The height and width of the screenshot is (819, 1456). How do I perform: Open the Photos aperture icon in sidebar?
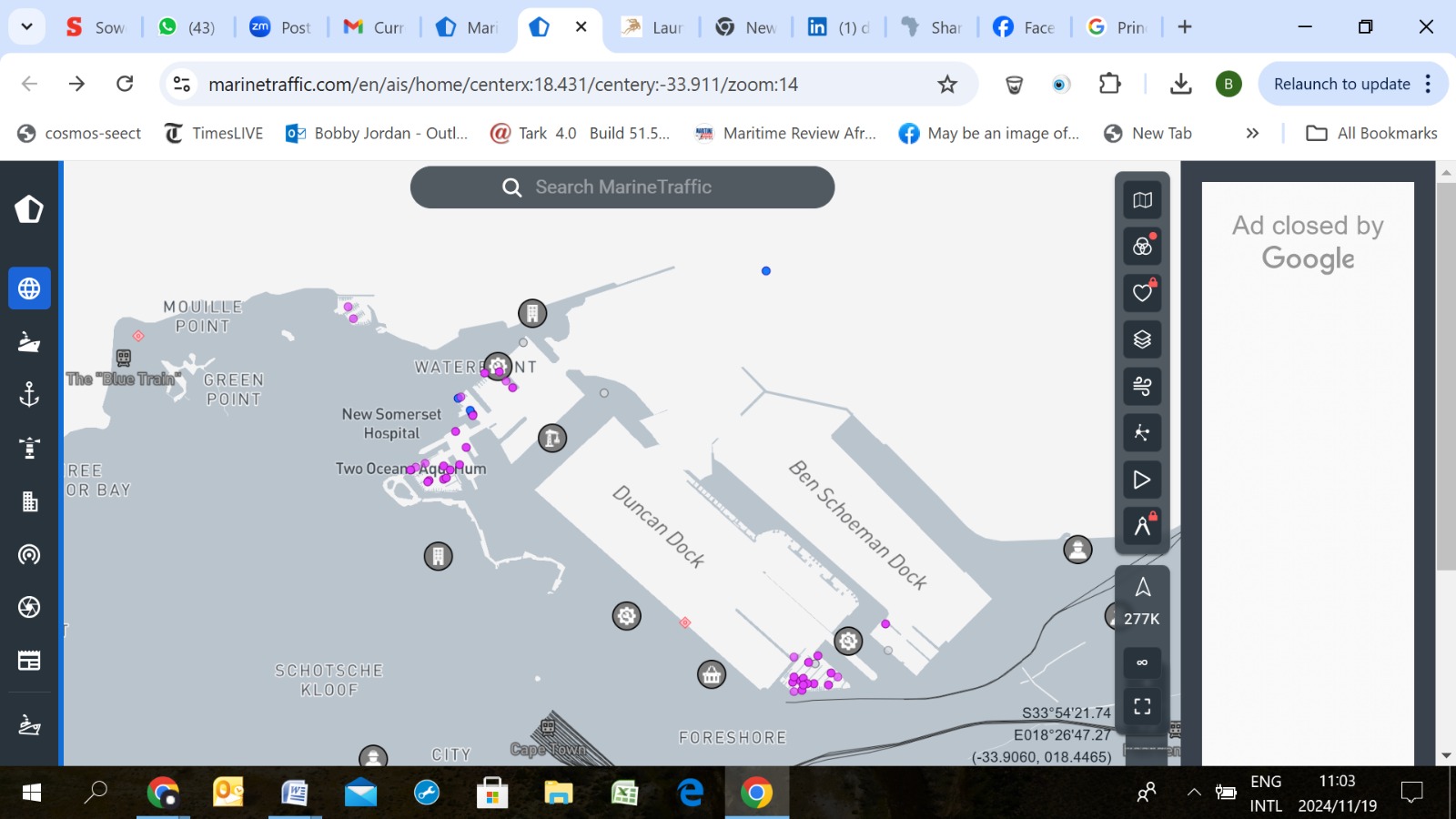click(x=29, y=607)
